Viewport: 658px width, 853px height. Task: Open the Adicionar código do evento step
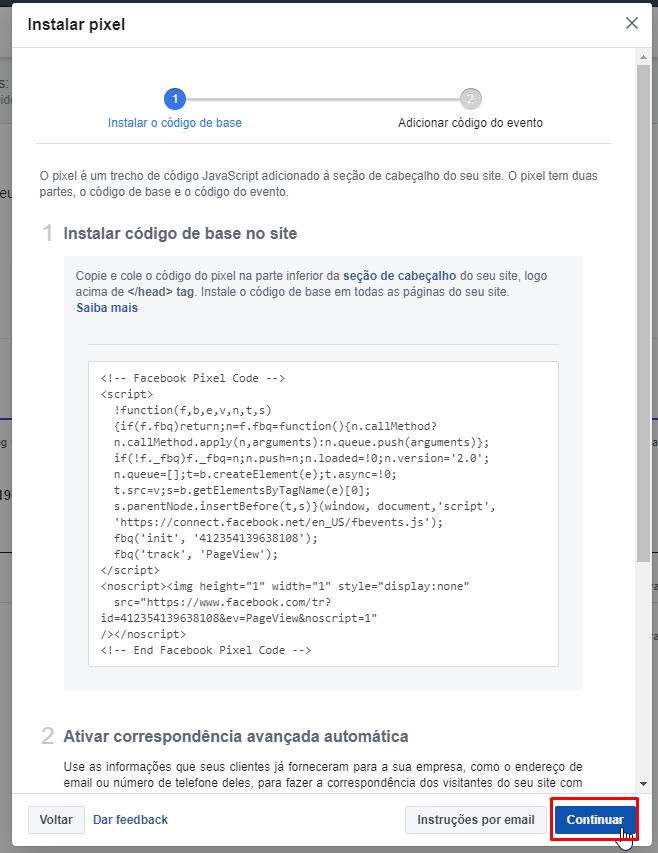(x=470, y=123)
